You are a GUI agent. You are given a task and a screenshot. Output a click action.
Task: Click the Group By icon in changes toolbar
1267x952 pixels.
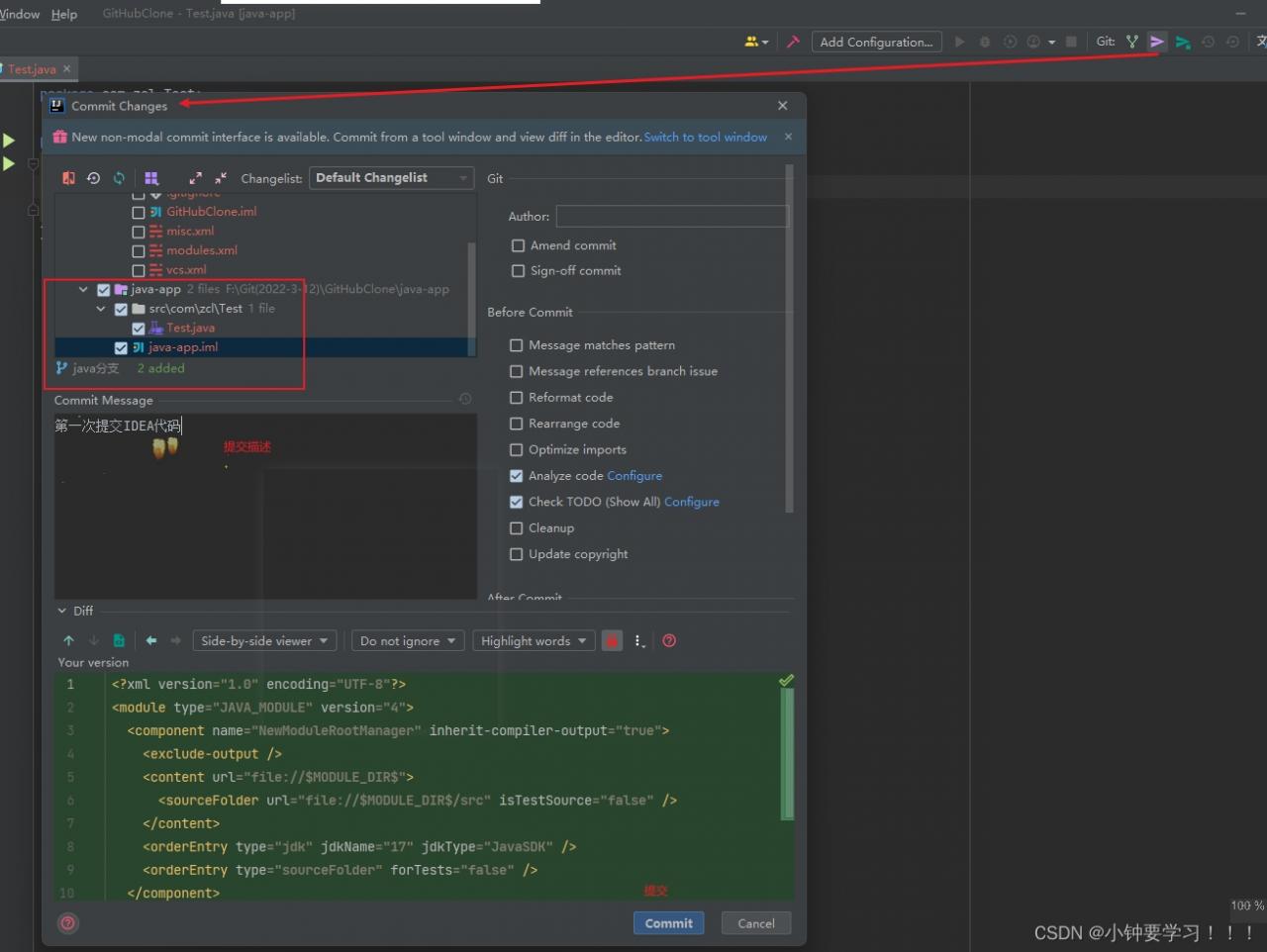151,178
